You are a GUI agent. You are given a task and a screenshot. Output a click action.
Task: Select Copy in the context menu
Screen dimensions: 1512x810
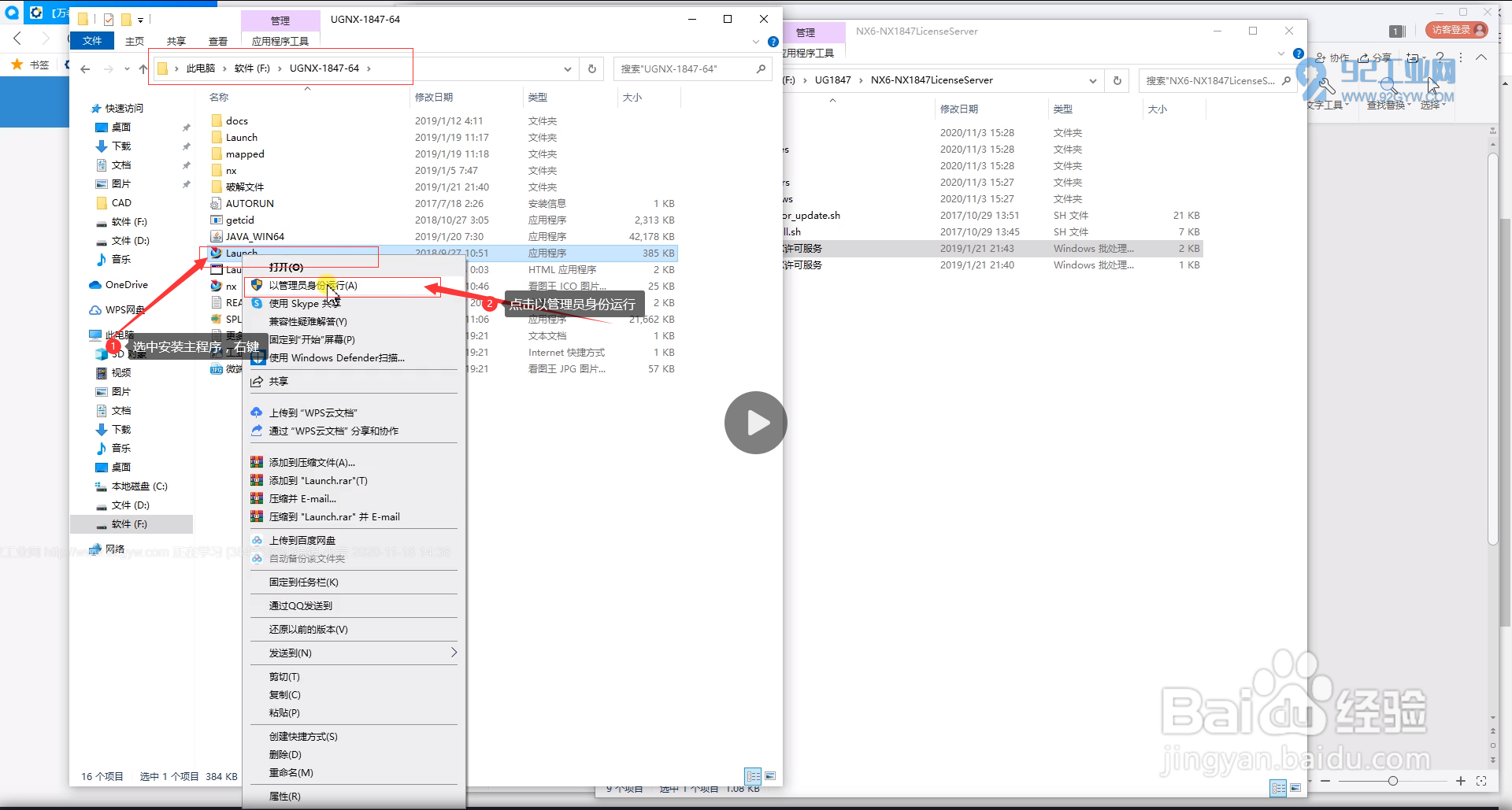(284, 694)
